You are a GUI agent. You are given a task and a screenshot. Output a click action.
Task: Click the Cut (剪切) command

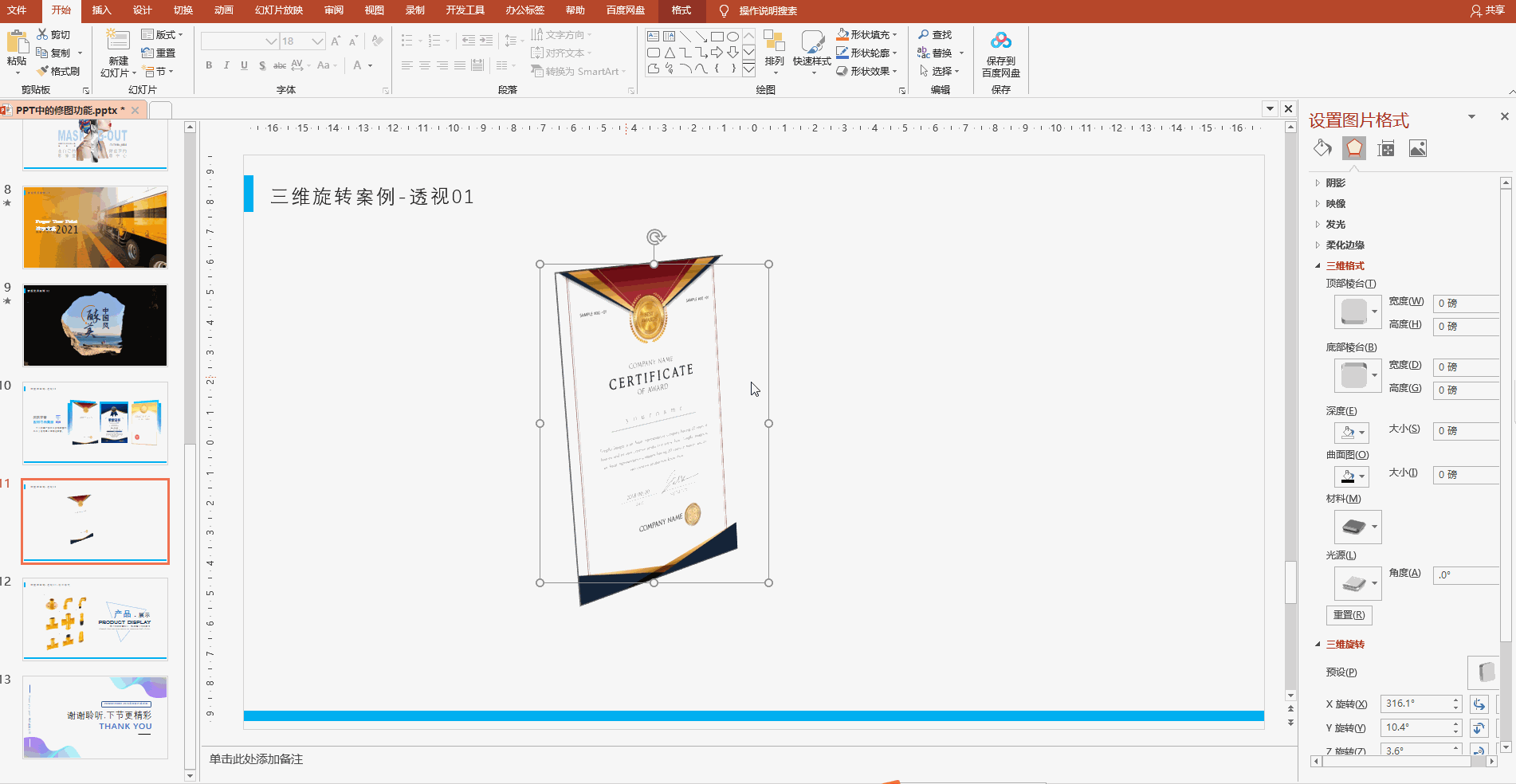click(x=53, y=34)
